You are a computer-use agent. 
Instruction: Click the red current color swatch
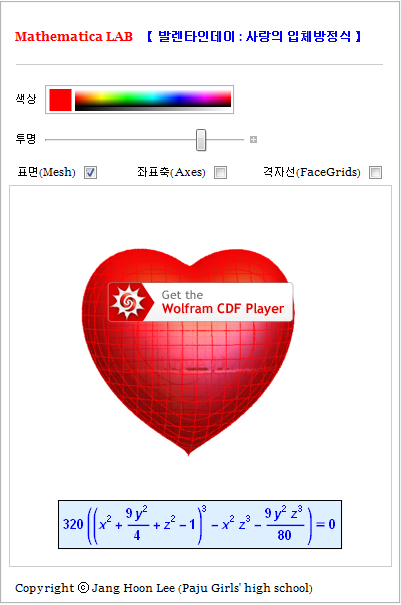coord(60,100)
